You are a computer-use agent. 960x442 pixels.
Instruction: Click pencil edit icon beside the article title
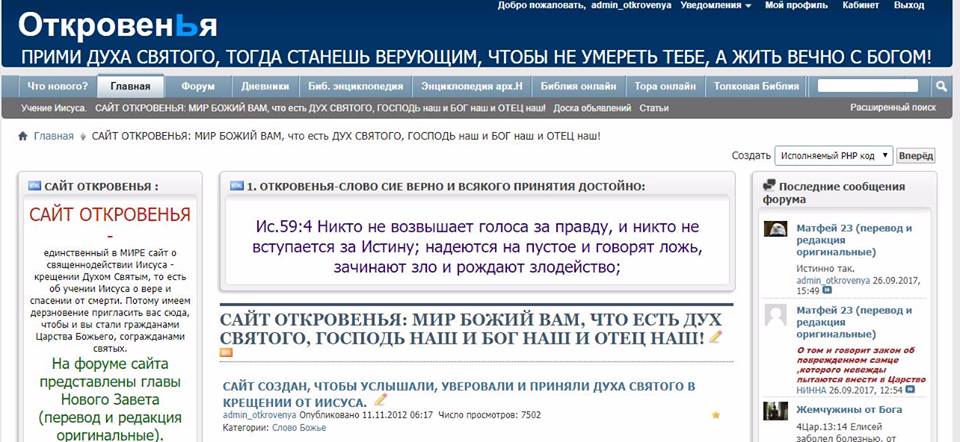408,401
